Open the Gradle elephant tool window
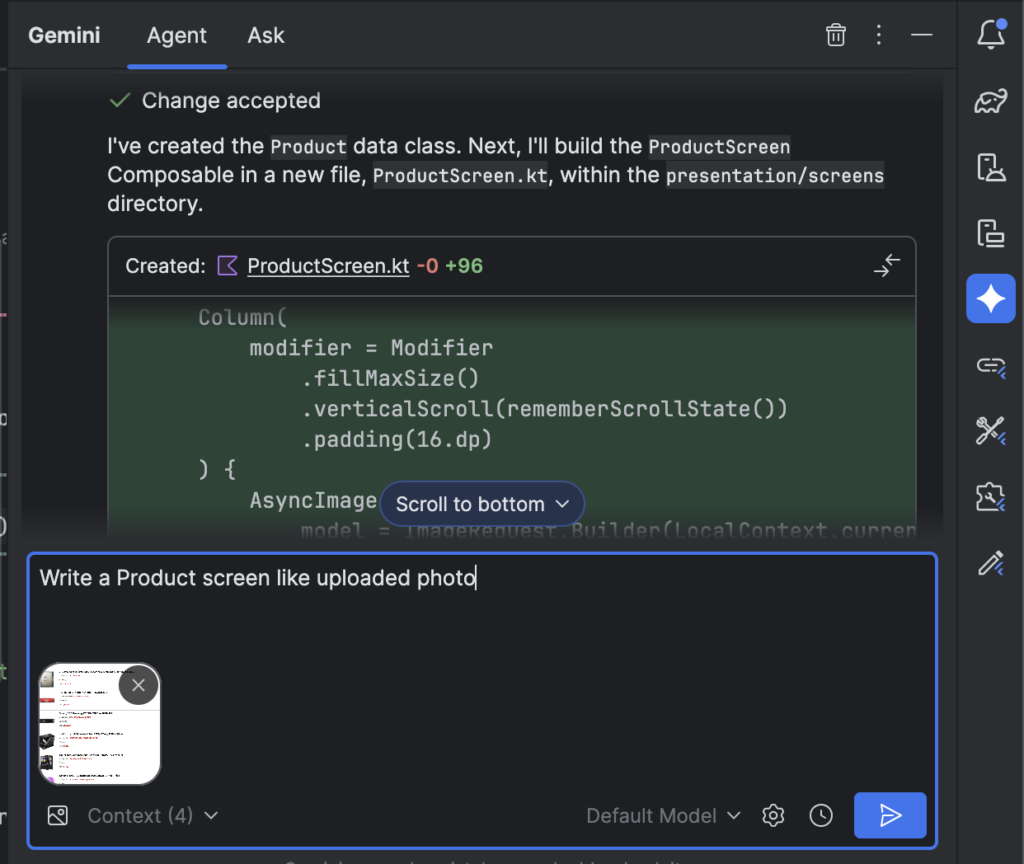The image size is (1024, 864). 990,101
